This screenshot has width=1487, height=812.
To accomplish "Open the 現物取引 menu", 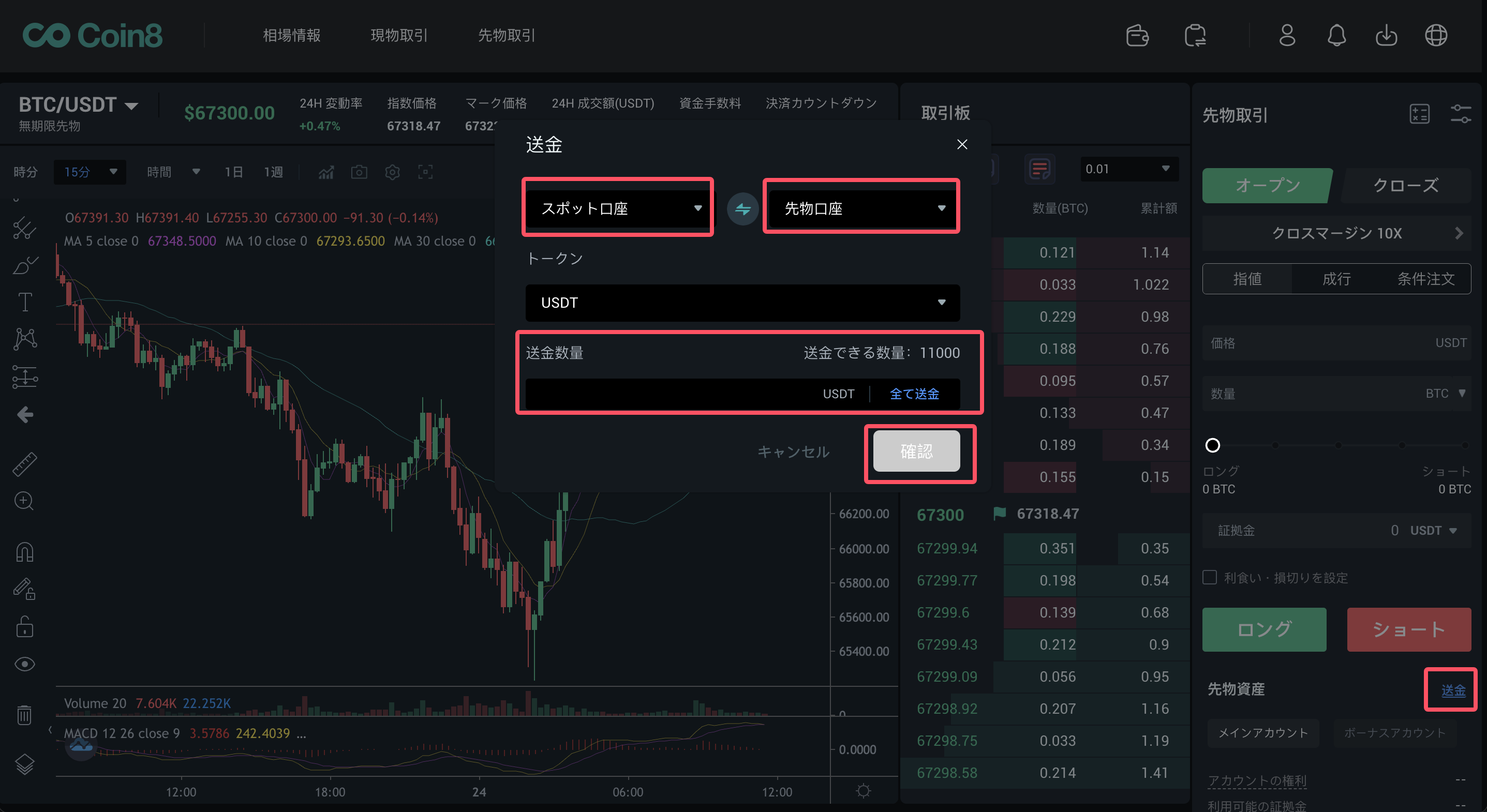I will click(x=399, y=36).
